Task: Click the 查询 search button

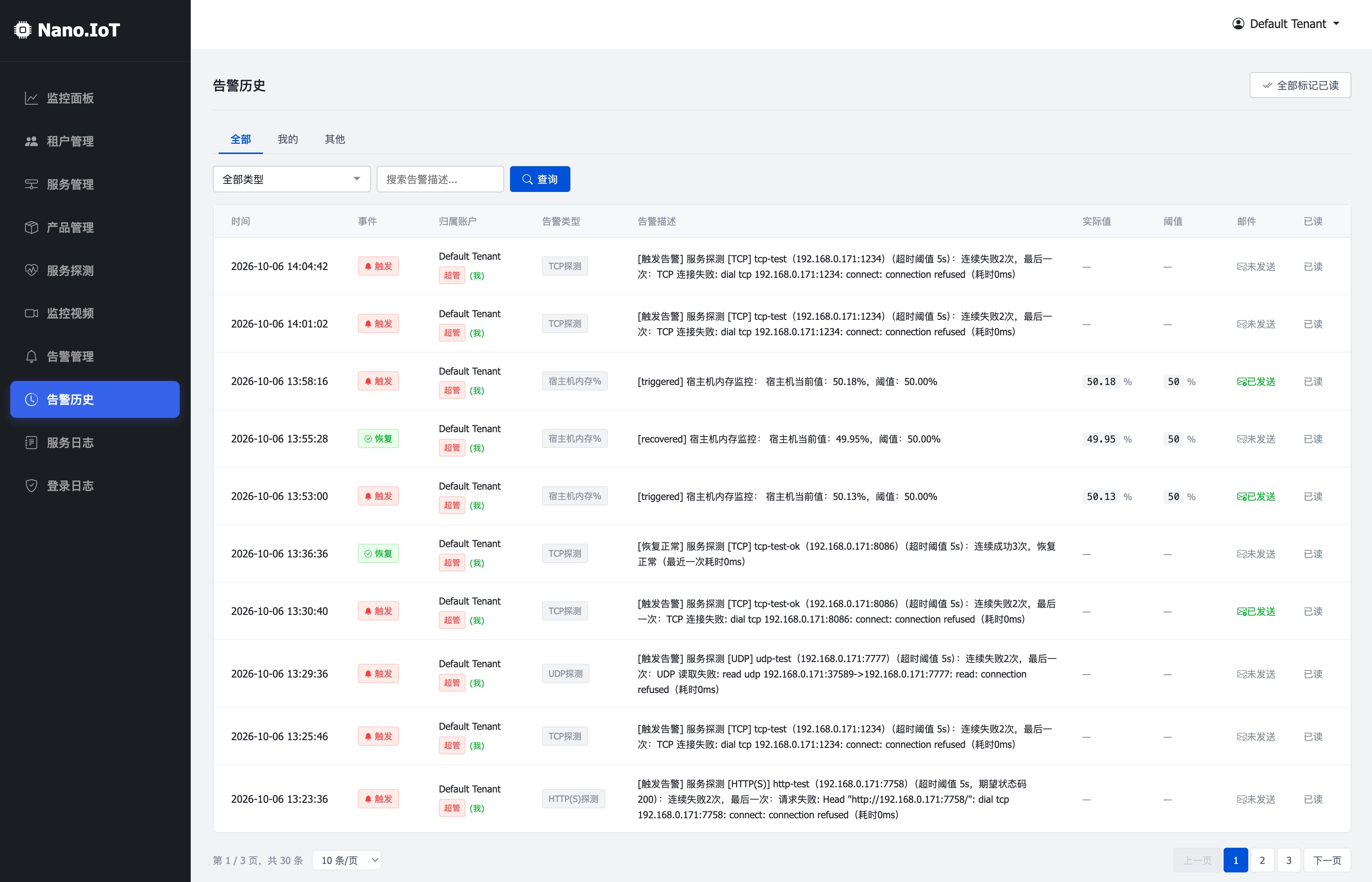Action: 540,179
